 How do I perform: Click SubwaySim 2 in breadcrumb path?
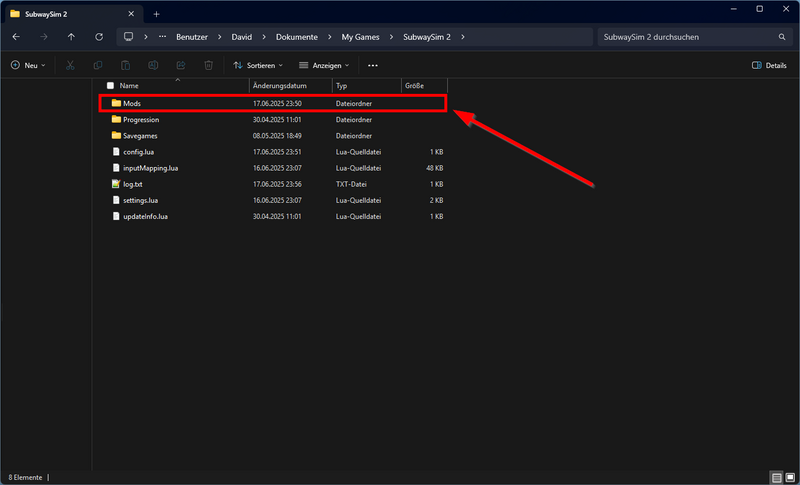[x=427, y=37]
